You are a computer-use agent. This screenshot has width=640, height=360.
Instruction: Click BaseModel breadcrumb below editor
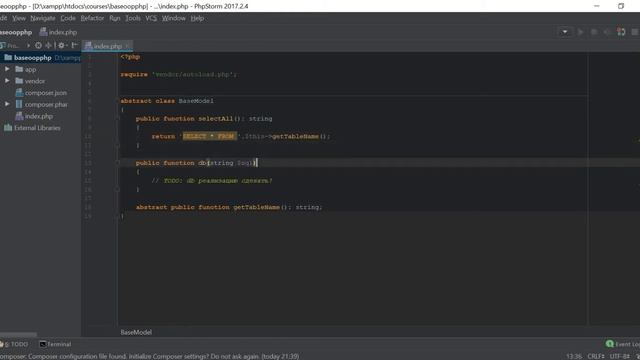(136, 332)
